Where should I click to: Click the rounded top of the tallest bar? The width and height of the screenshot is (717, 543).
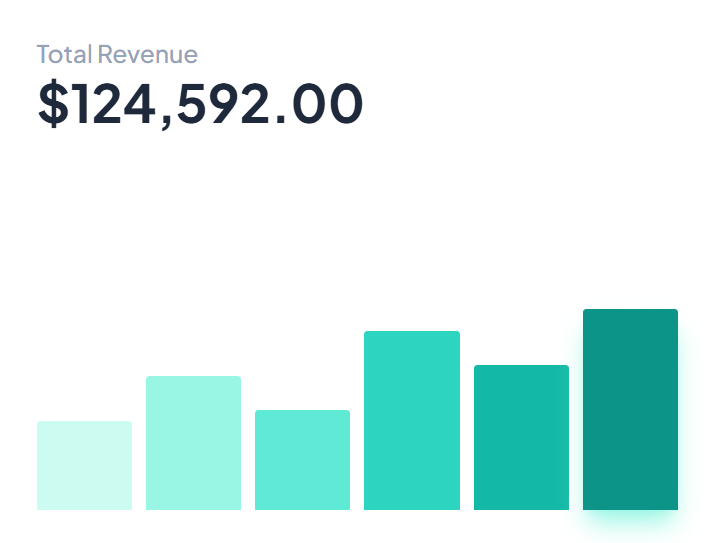[x=630, y=313]
